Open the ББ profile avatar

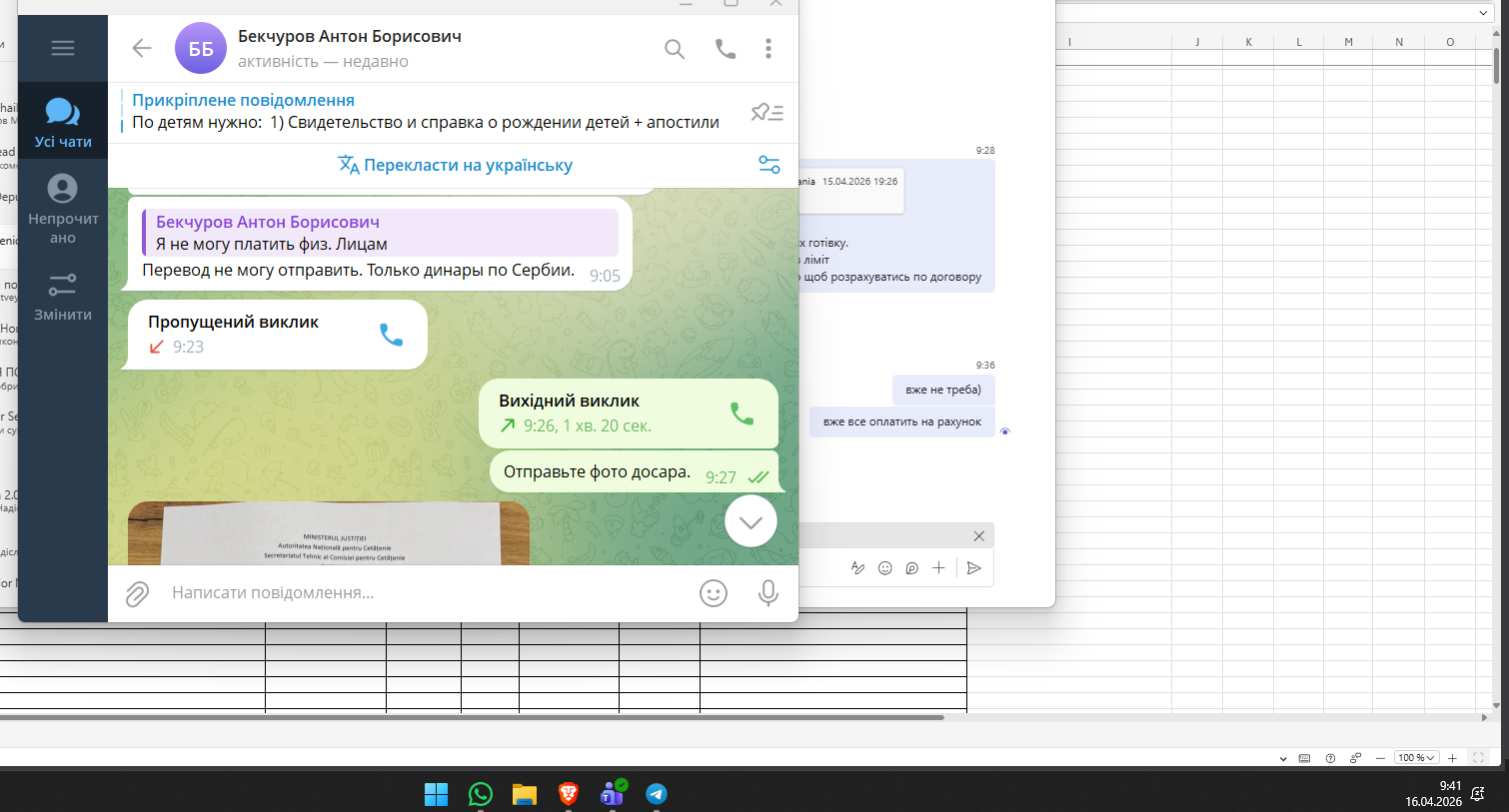click(x=201, y=49)
